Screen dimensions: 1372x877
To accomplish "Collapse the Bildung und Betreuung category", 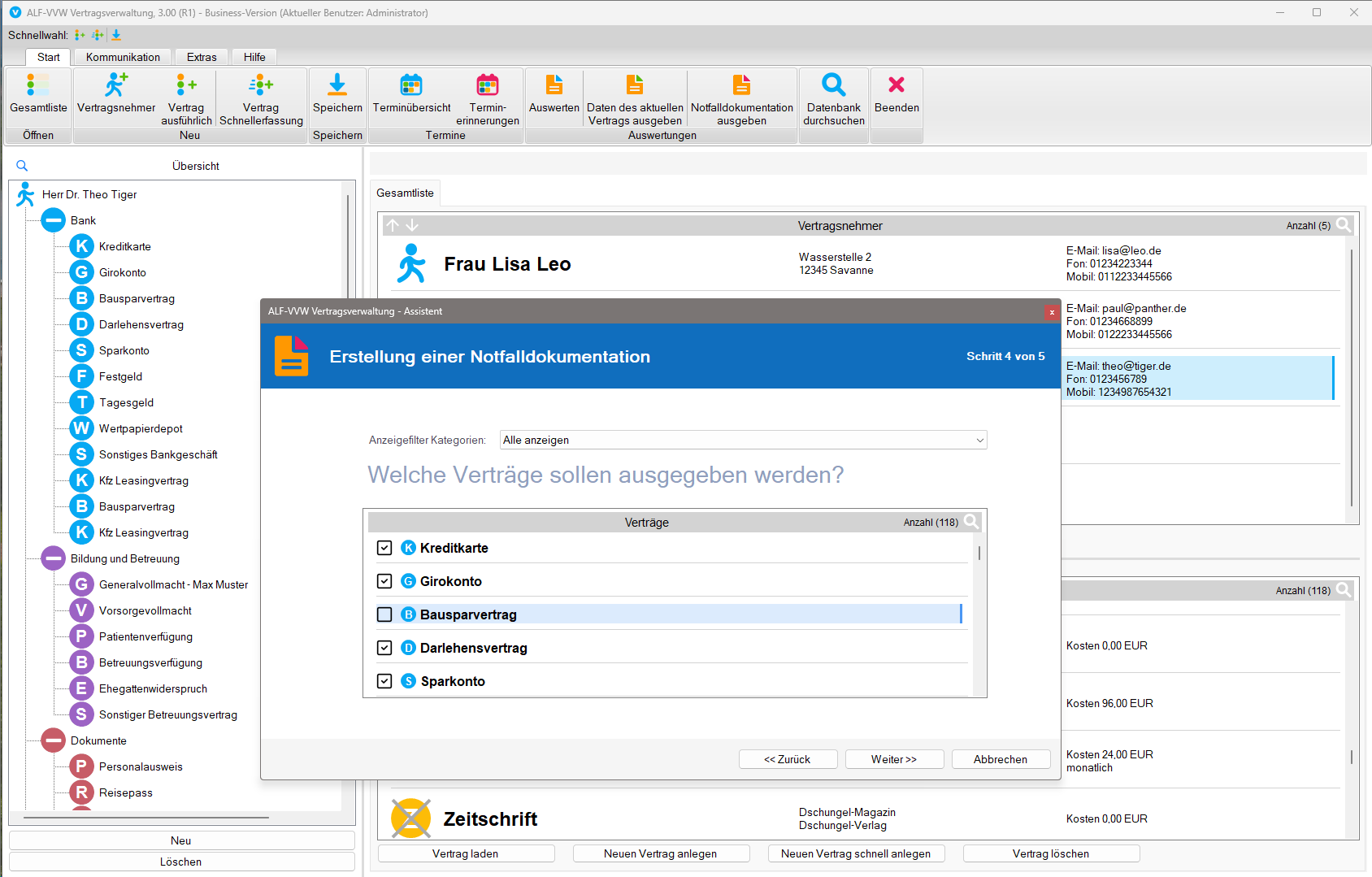I will pos(54,558).
